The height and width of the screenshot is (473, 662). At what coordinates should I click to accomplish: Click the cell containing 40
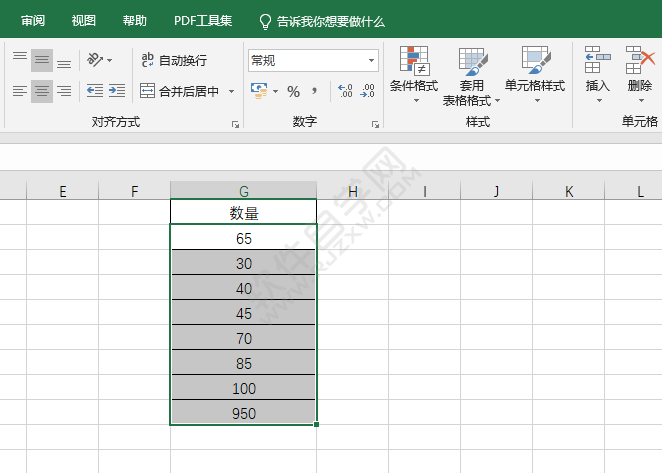coord(244,288)
